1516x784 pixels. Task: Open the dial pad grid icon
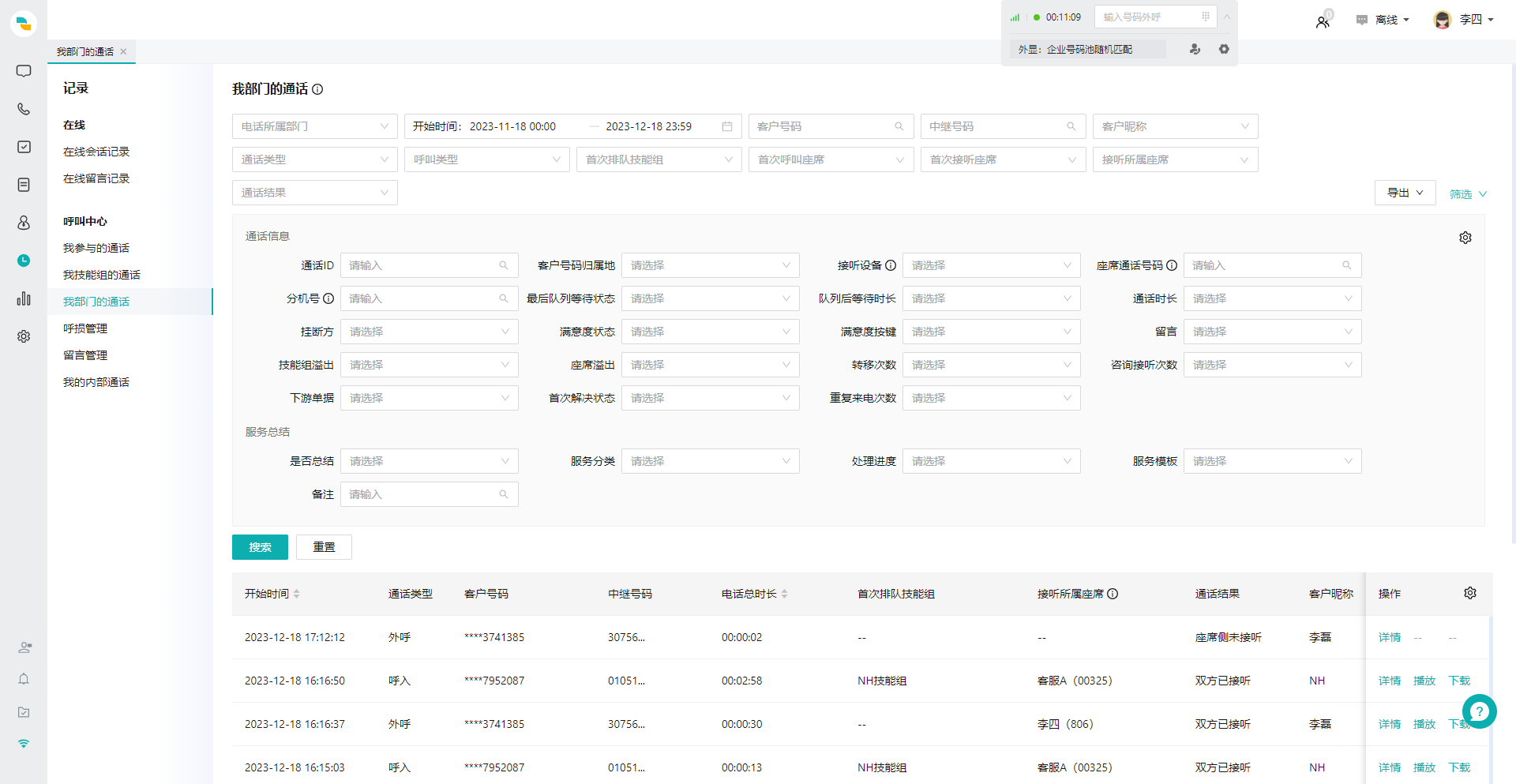(1206, 17)
